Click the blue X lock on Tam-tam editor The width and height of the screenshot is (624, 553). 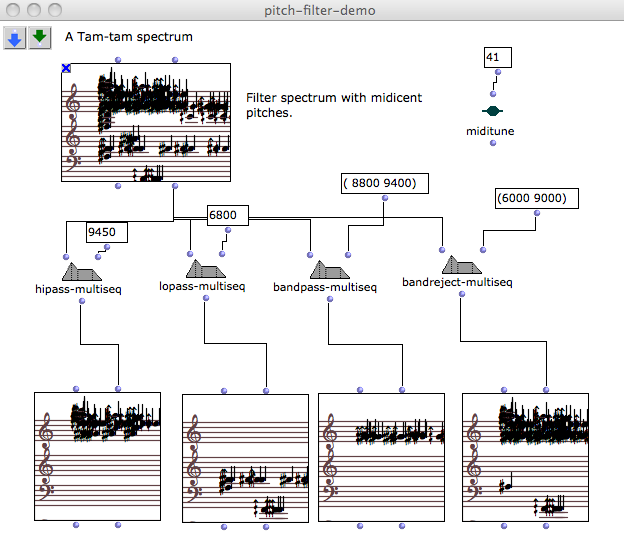(x=66, y=68)
